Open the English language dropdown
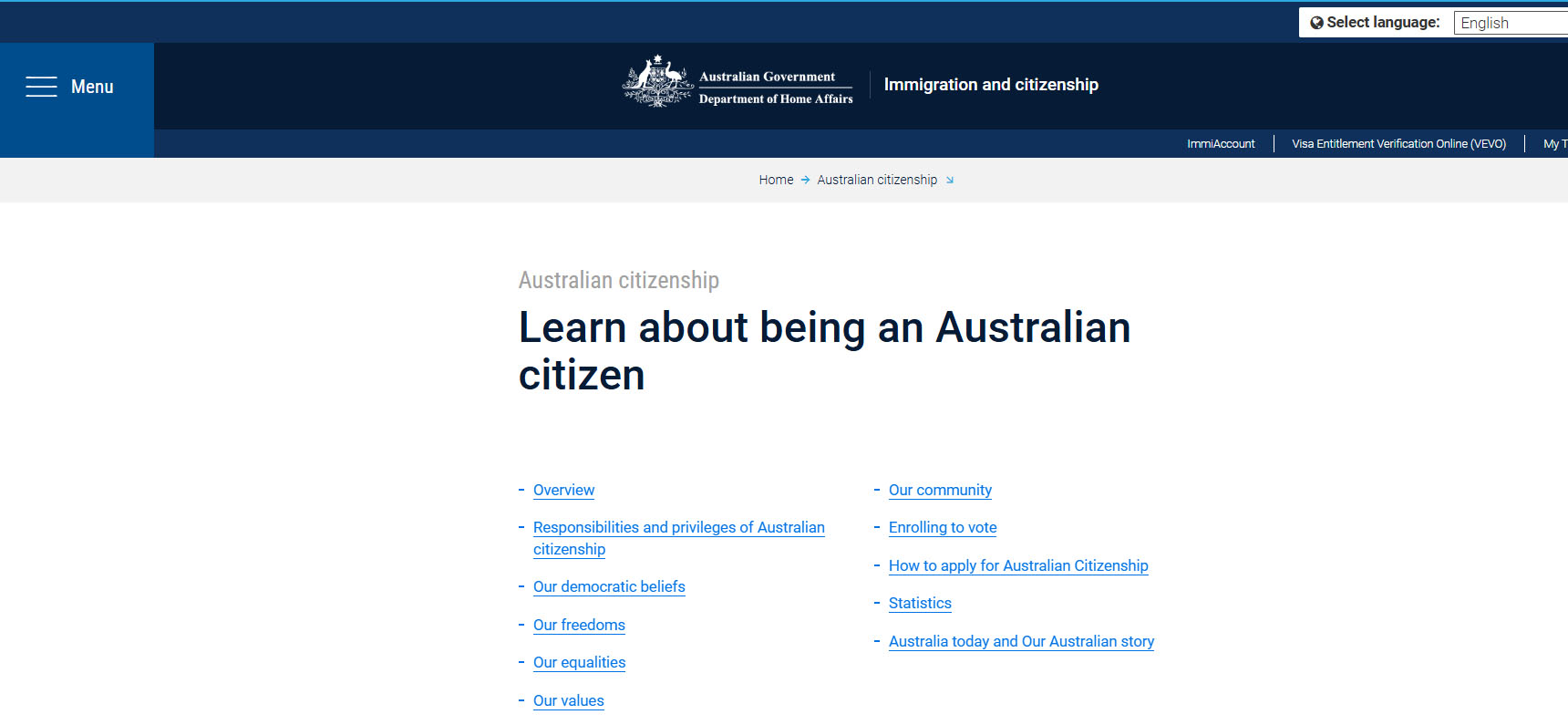This screenshot has height=725, width=1568. pyautogui.click(x=1511, y=23)
